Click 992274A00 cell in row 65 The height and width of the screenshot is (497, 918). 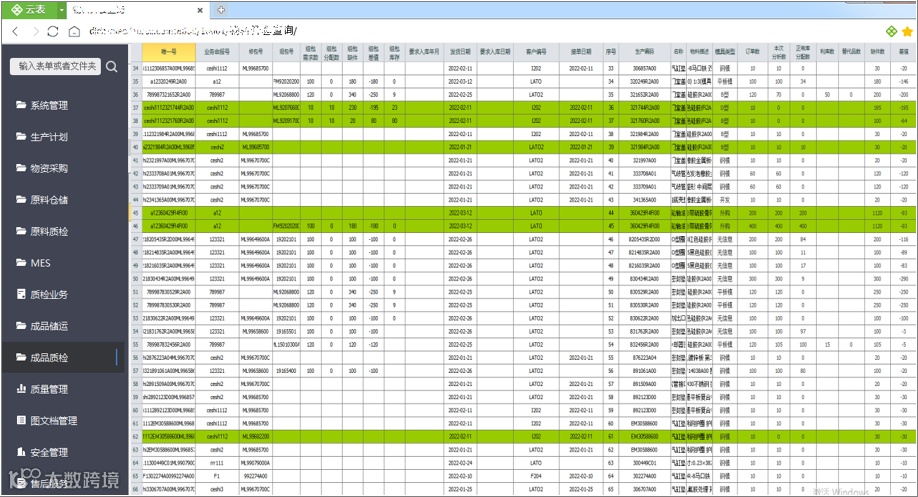[x=255, y=477]
